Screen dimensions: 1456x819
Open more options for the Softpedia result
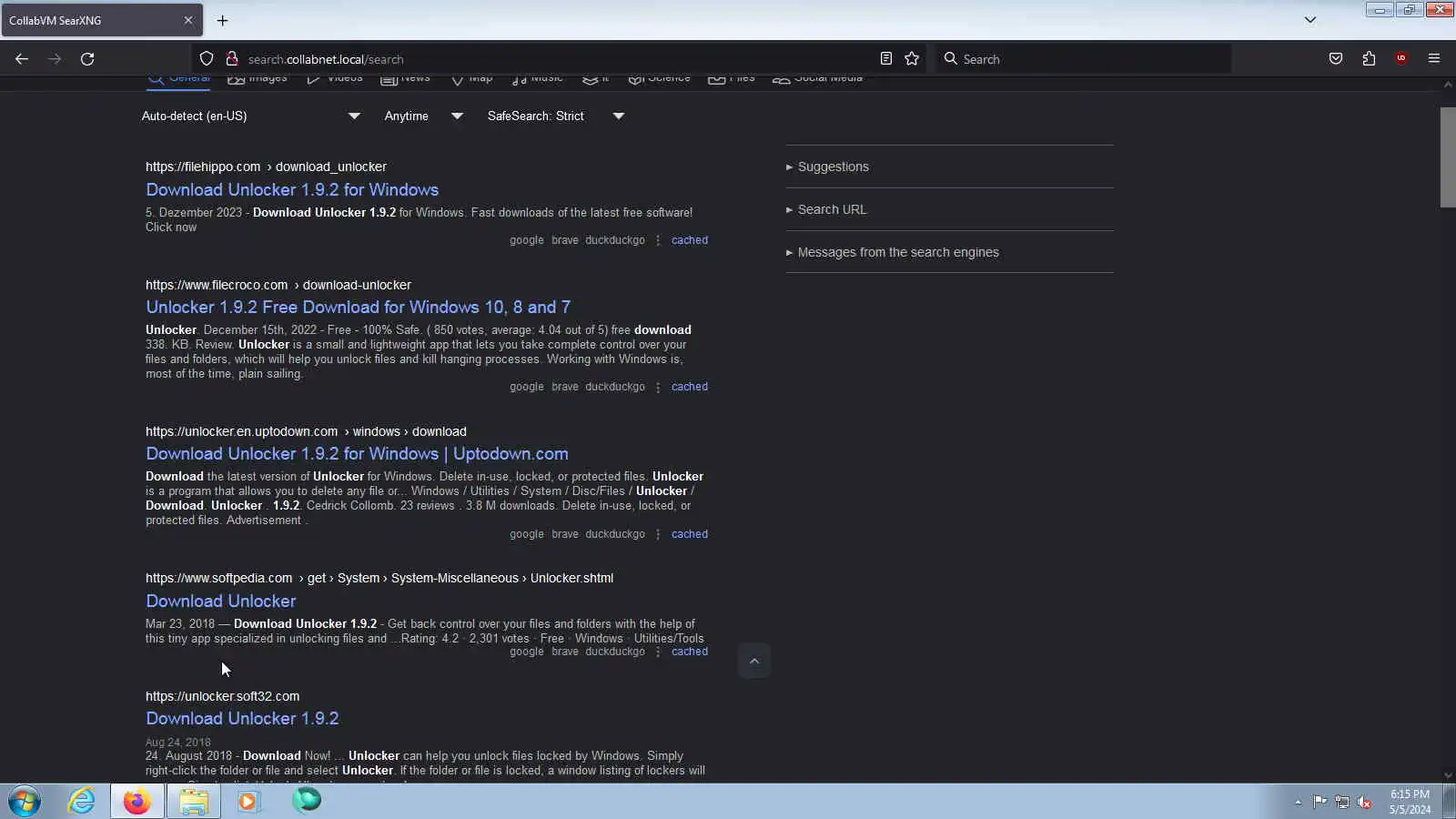pyautogui.click(x=658, y=652)
